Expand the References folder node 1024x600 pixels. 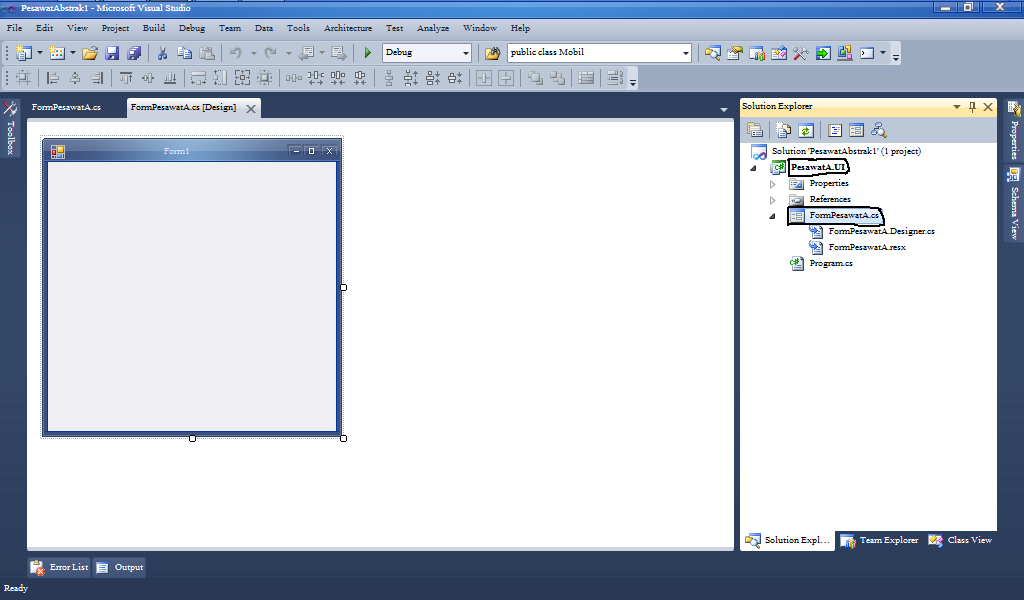pyautogui.click(x=773, y=200)
